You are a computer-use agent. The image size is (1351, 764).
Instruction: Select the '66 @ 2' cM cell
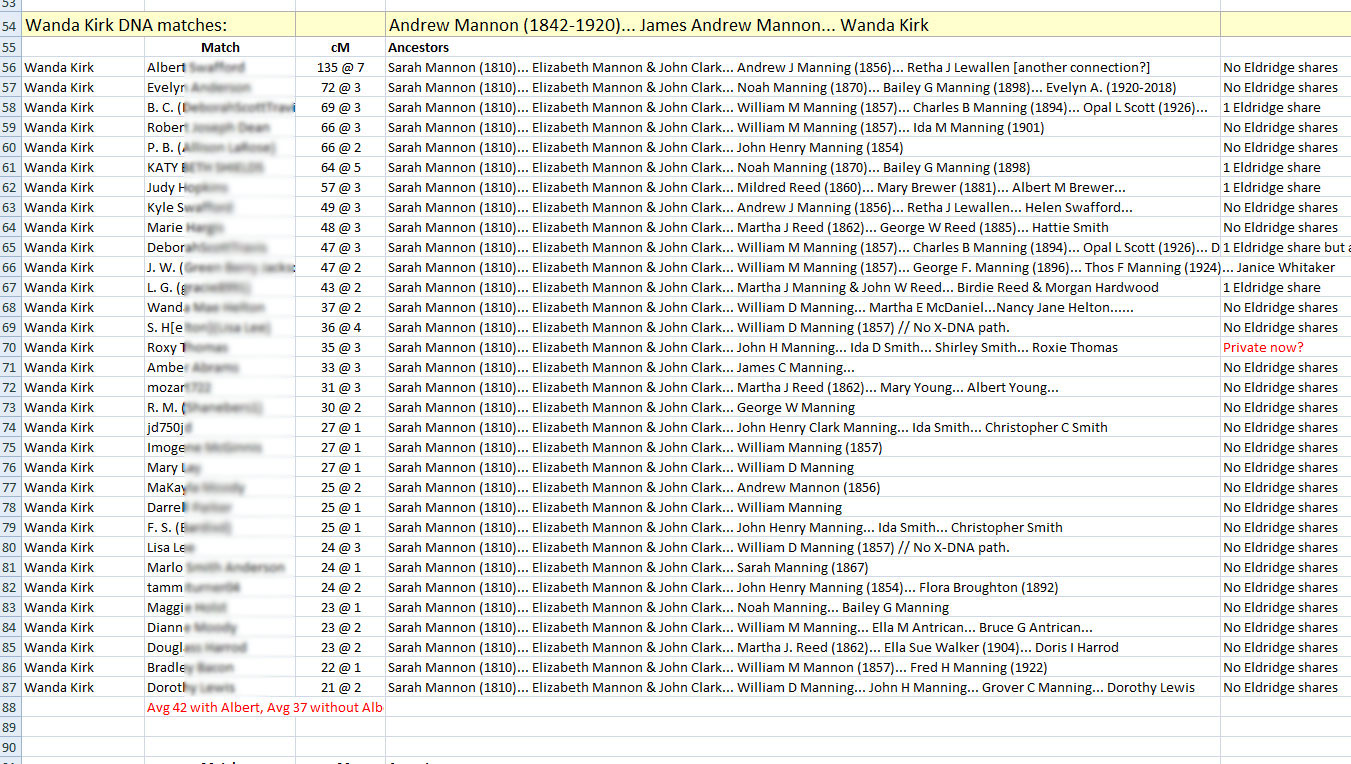(x=340, y=147)
